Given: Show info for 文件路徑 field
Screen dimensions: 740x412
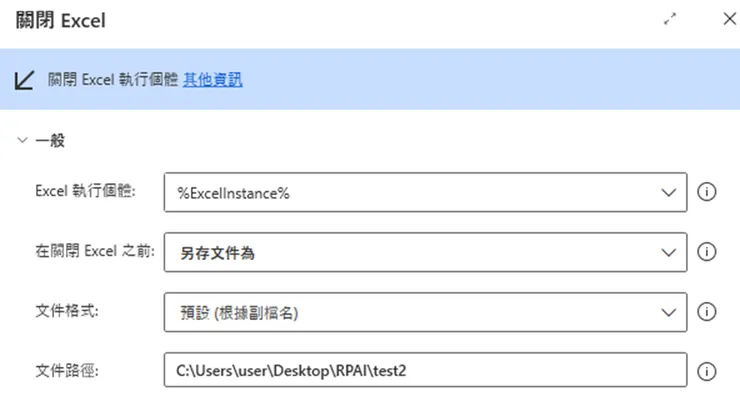Looking at the screenshot, I should (x=706, y=371).
